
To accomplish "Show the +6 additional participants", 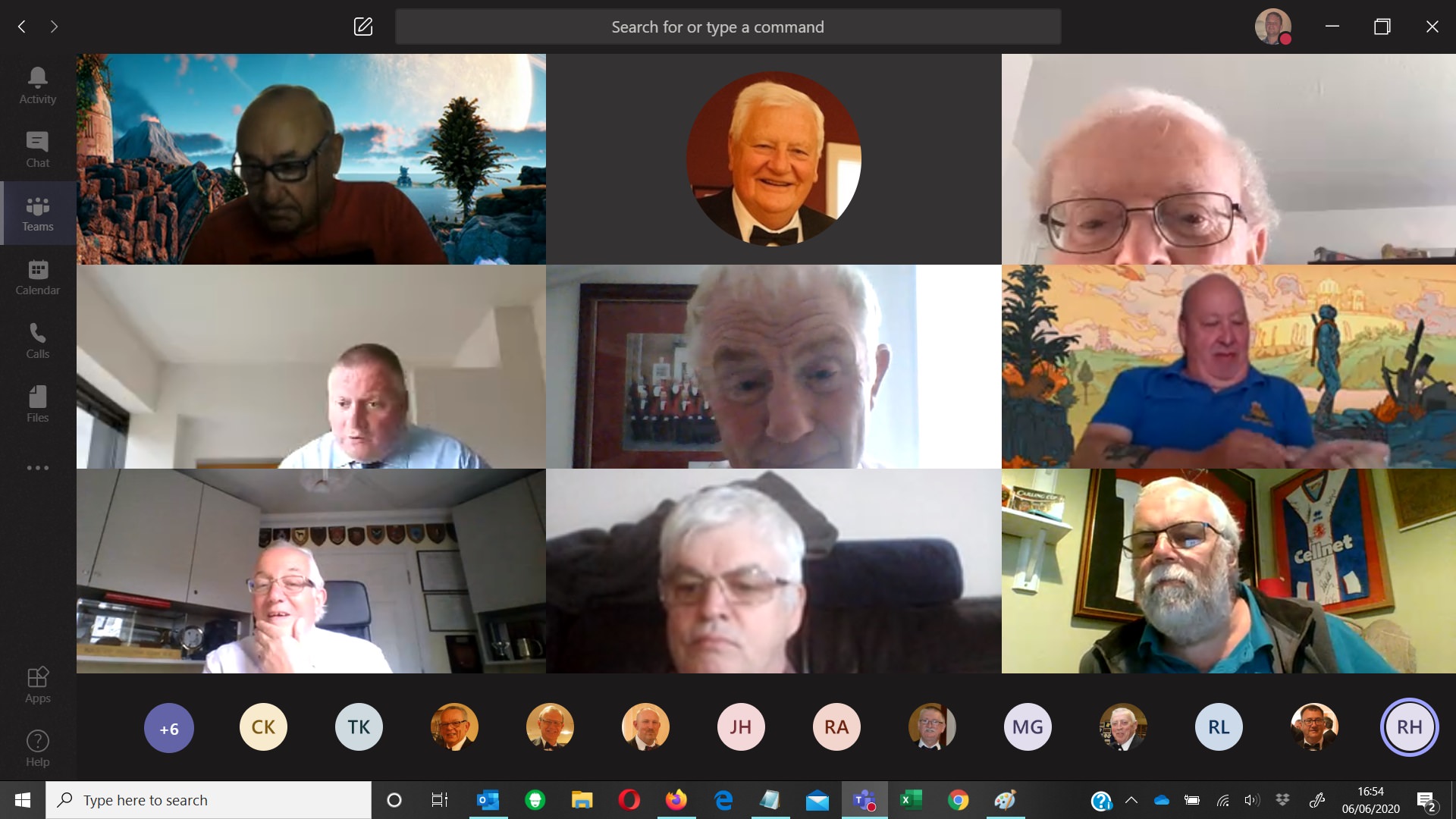I will (168, 728).
